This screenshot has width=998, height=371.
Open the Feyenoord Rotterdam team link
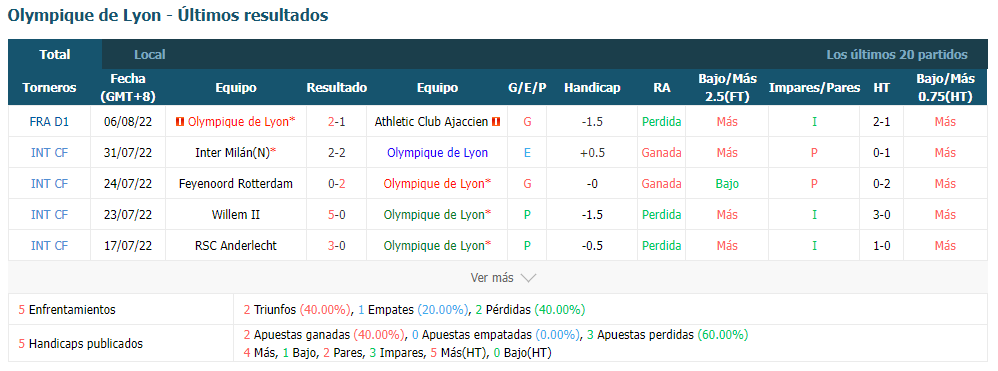tap(235, 183)
